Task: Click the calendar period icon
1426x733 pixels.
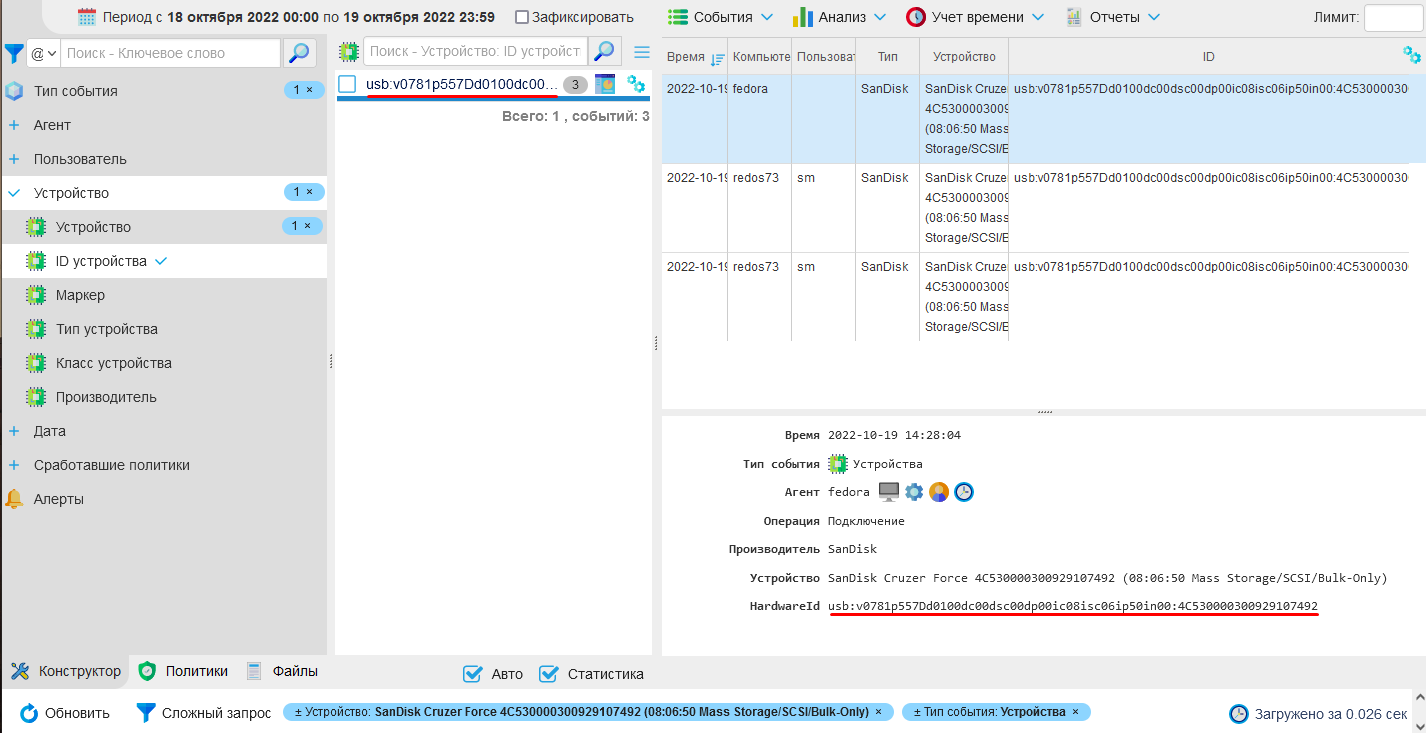Action: tap(87, 17)
